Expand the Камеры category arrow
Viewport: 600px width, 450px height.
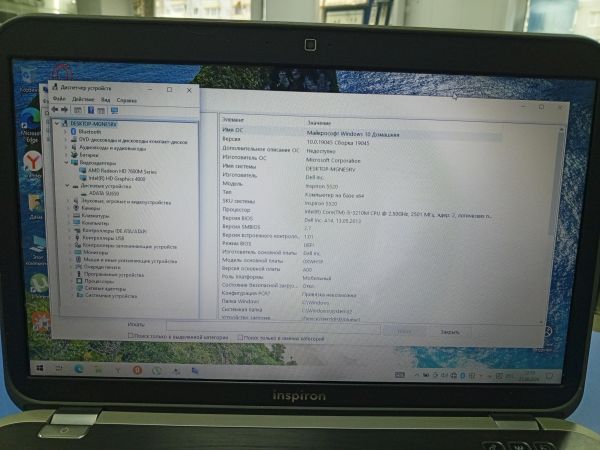click(69, 208)
